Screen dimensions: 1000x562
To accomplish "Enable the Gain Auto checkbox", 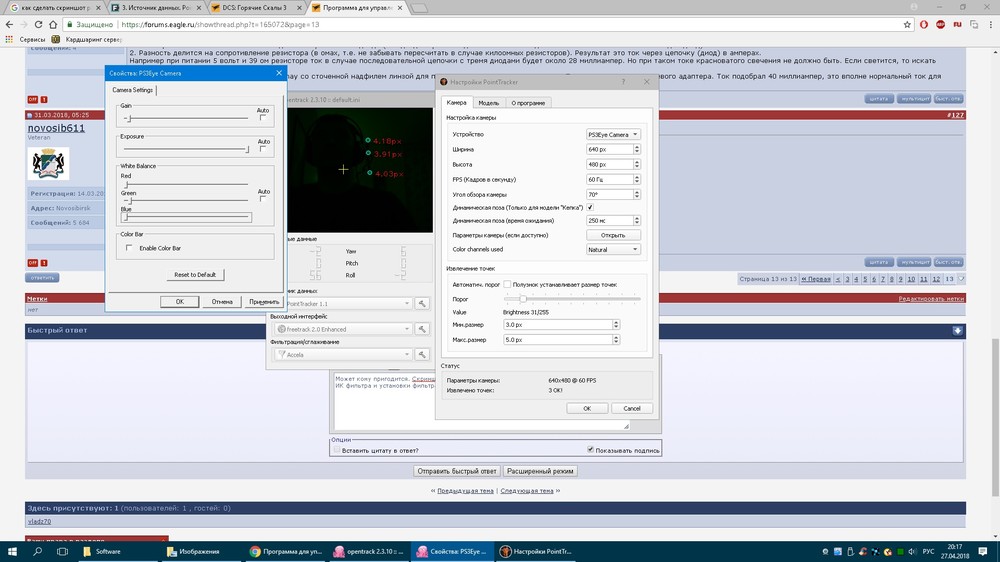I will [x=263, y=117].
